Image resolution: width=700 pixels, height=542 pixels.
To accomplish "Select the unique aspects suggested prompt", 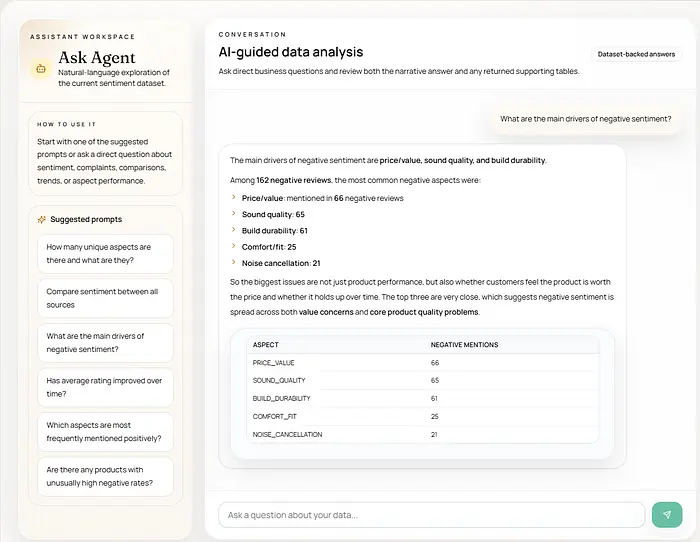I will [105, 254].
